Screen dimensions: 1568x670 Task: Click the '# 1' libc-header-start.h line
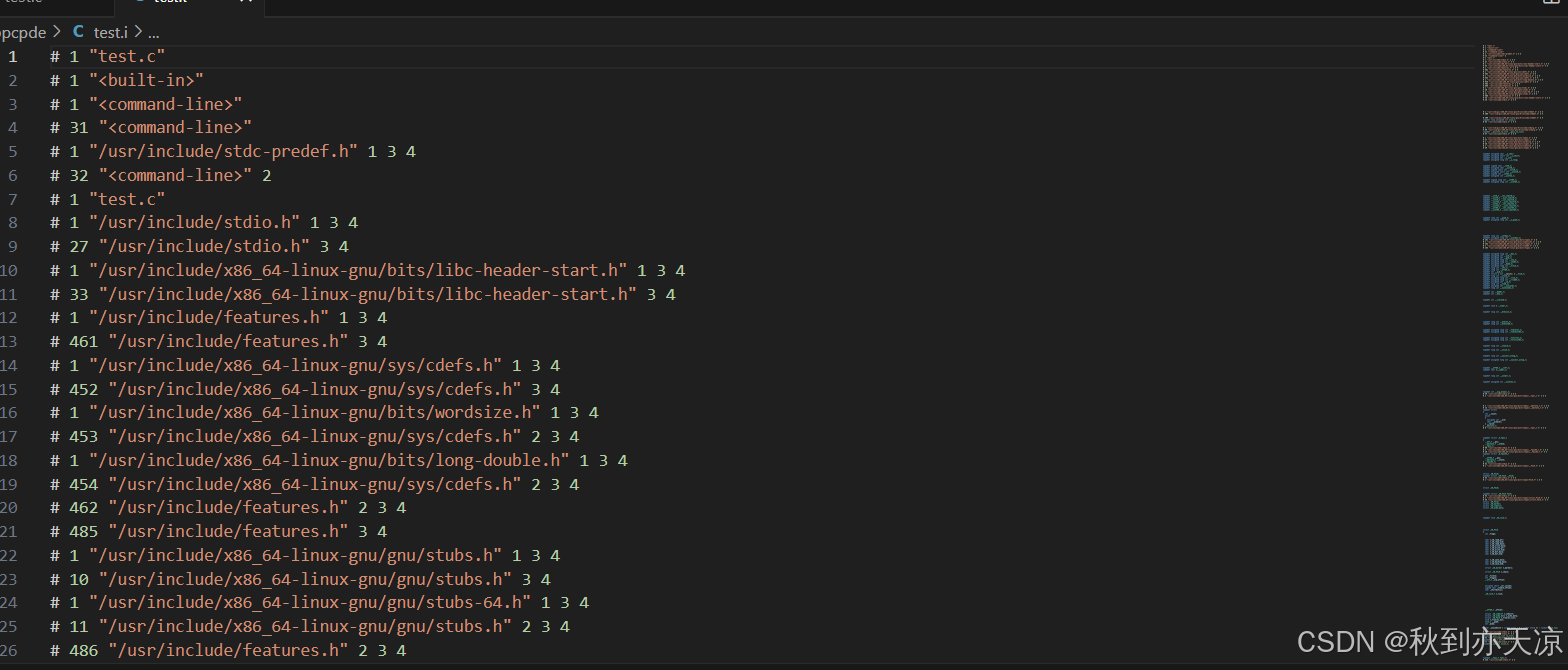[x=368, y=270]
